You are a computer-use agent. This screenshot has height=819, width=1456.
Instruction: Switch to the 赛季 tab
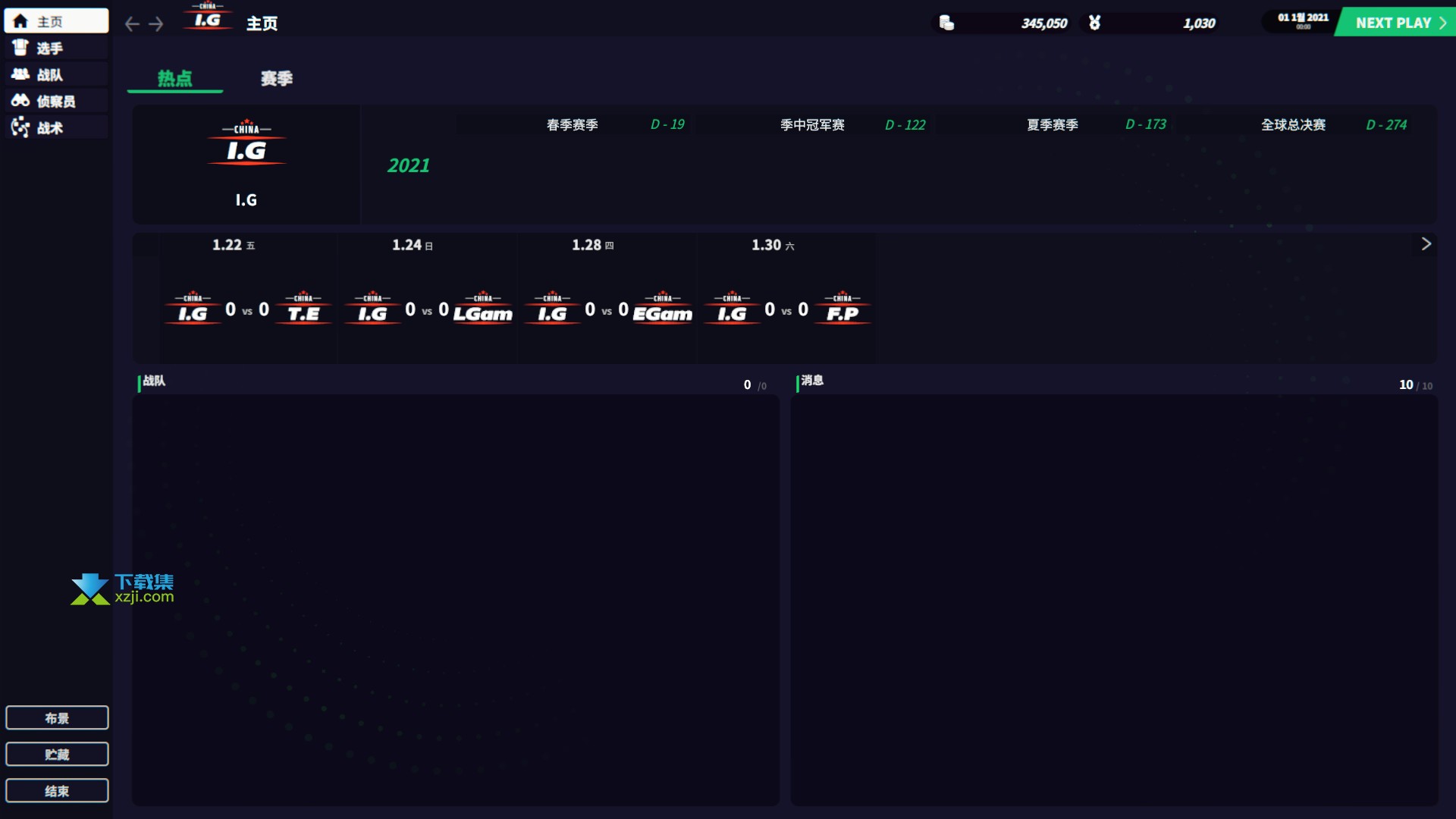click(277, 78)
